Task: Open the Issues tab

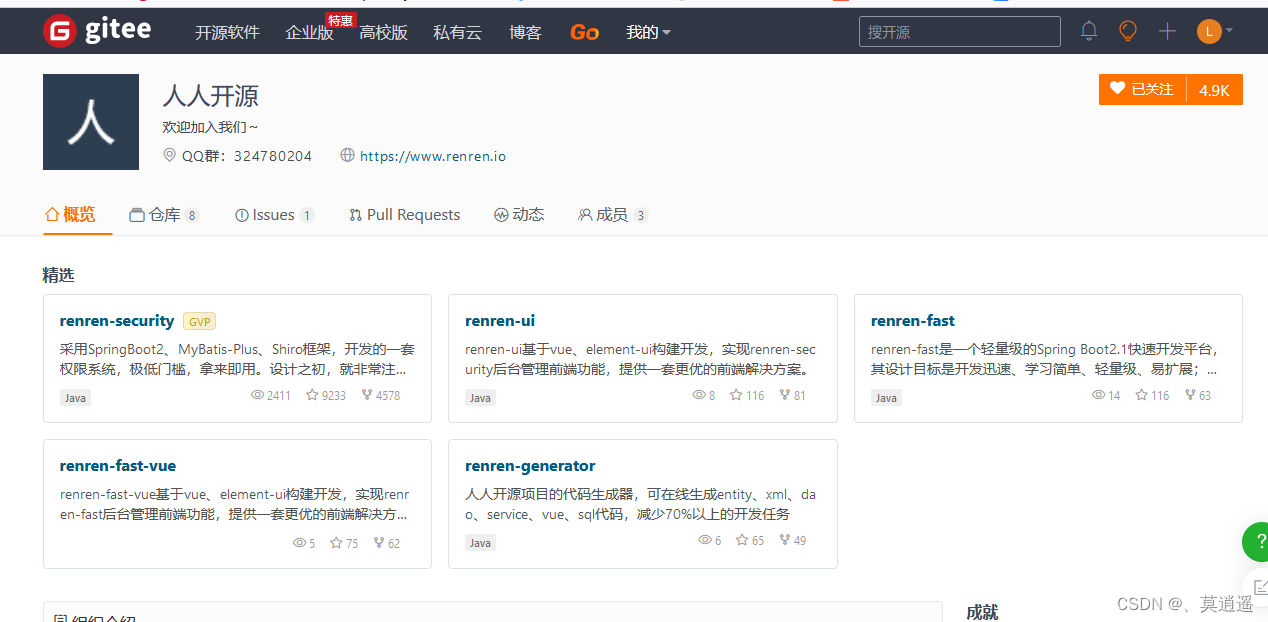Action: coord(274,215)
